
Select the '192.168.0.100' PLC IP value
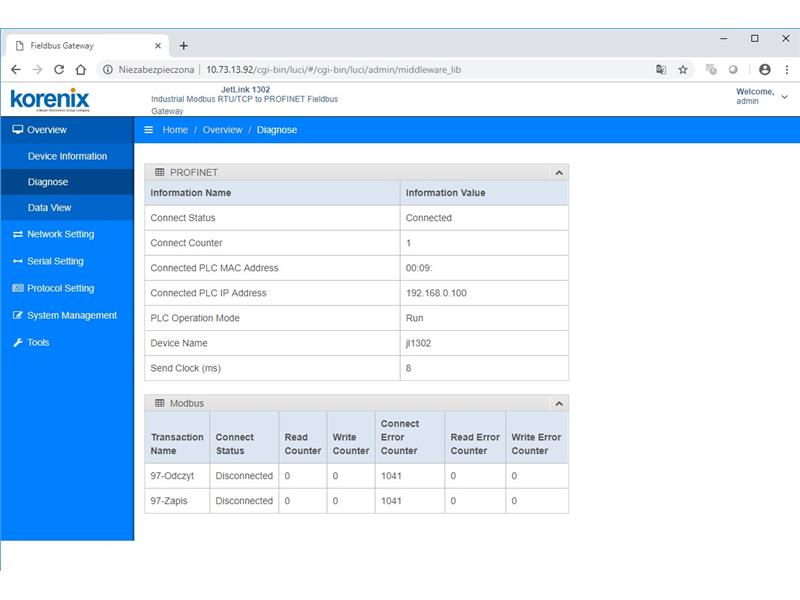[x=436, y=293]
